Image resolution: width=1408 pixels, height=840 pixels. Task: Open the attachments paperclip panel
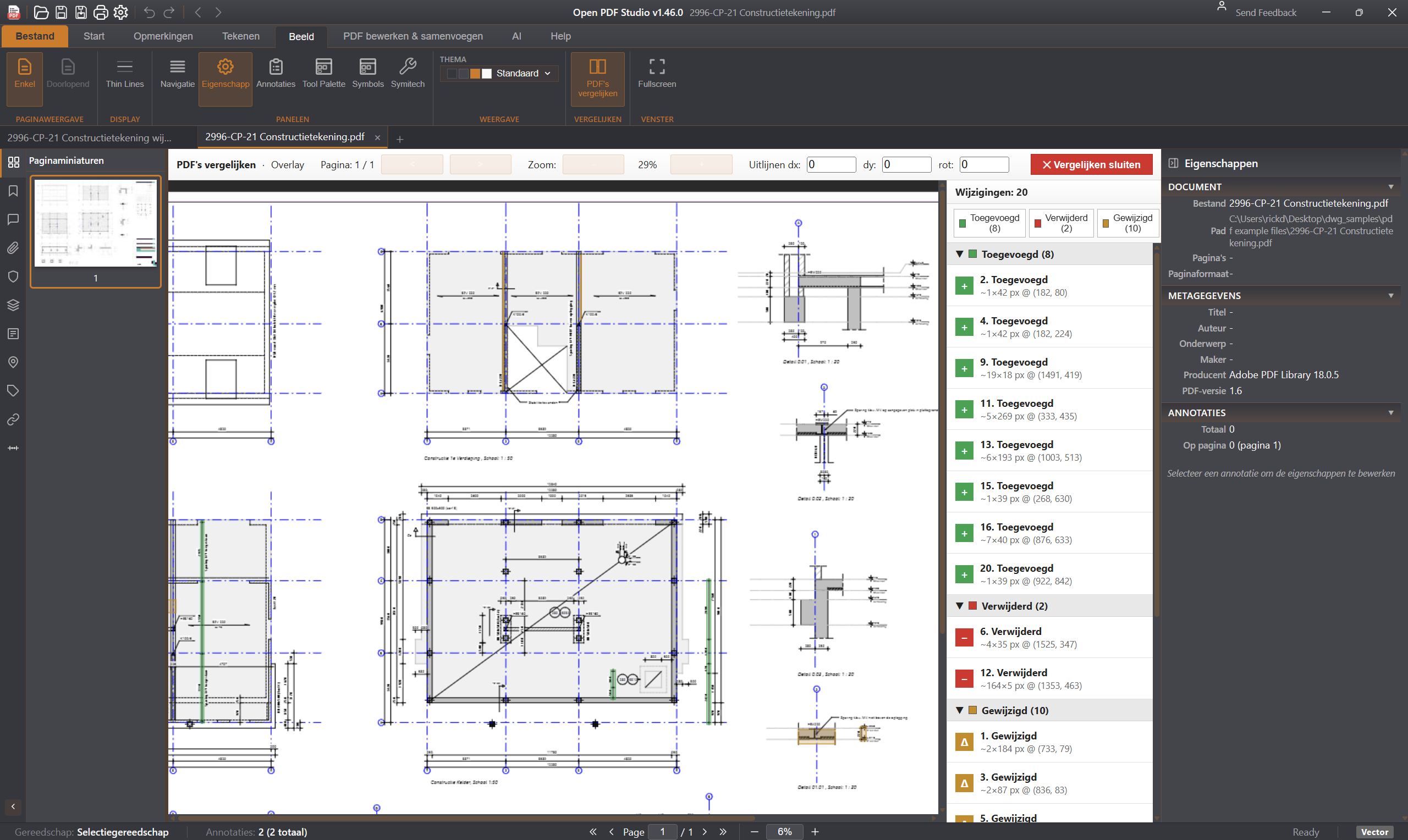tap(13, 247)
